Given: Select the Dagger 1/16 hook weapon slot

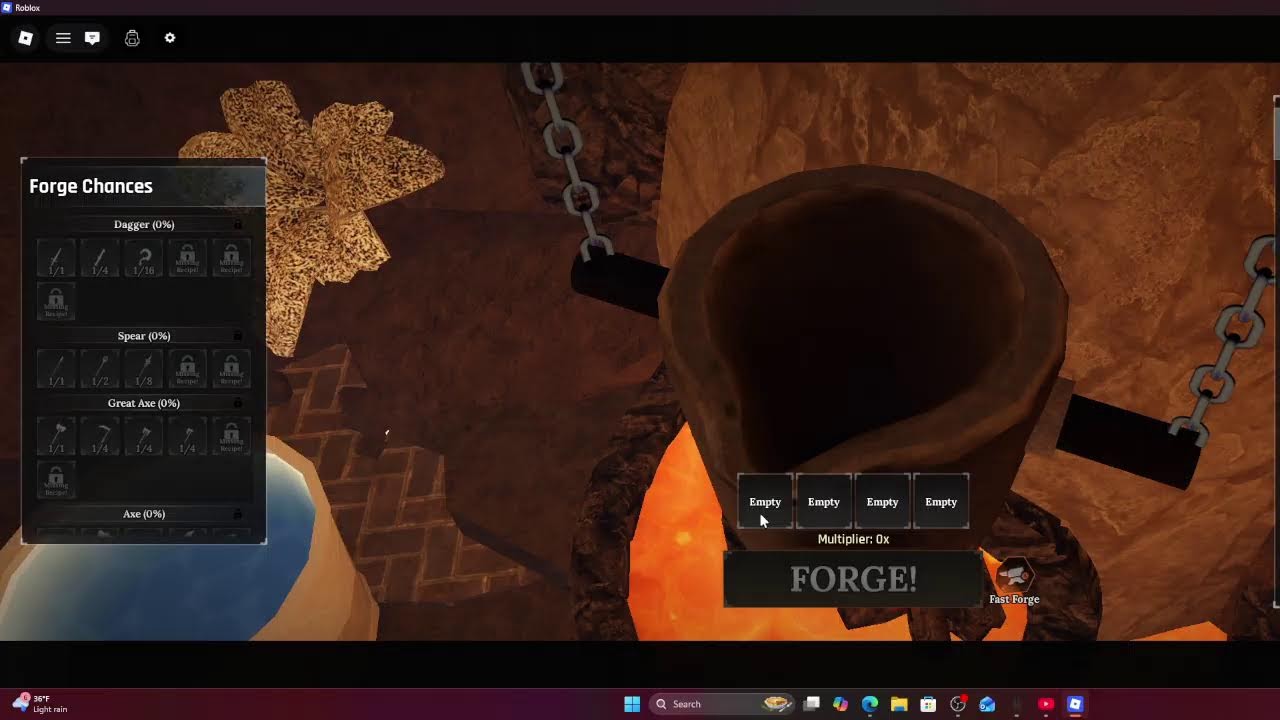Looking at the screenshot, I should [x=144, y=258].
